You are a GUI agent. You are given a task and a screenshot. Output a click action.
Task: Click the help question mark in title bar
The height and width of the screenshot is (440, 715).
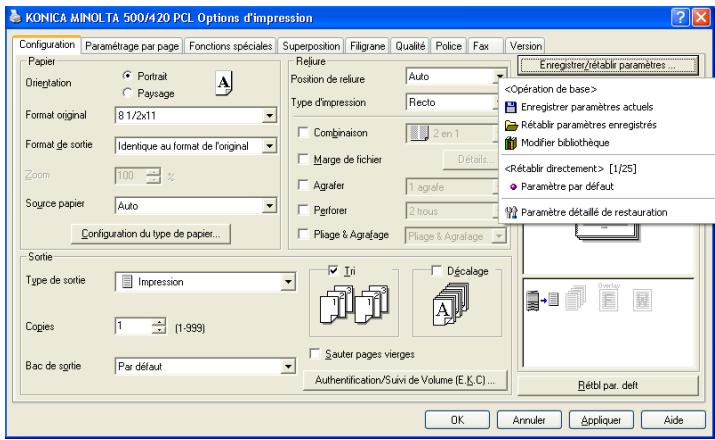point(679,17)
